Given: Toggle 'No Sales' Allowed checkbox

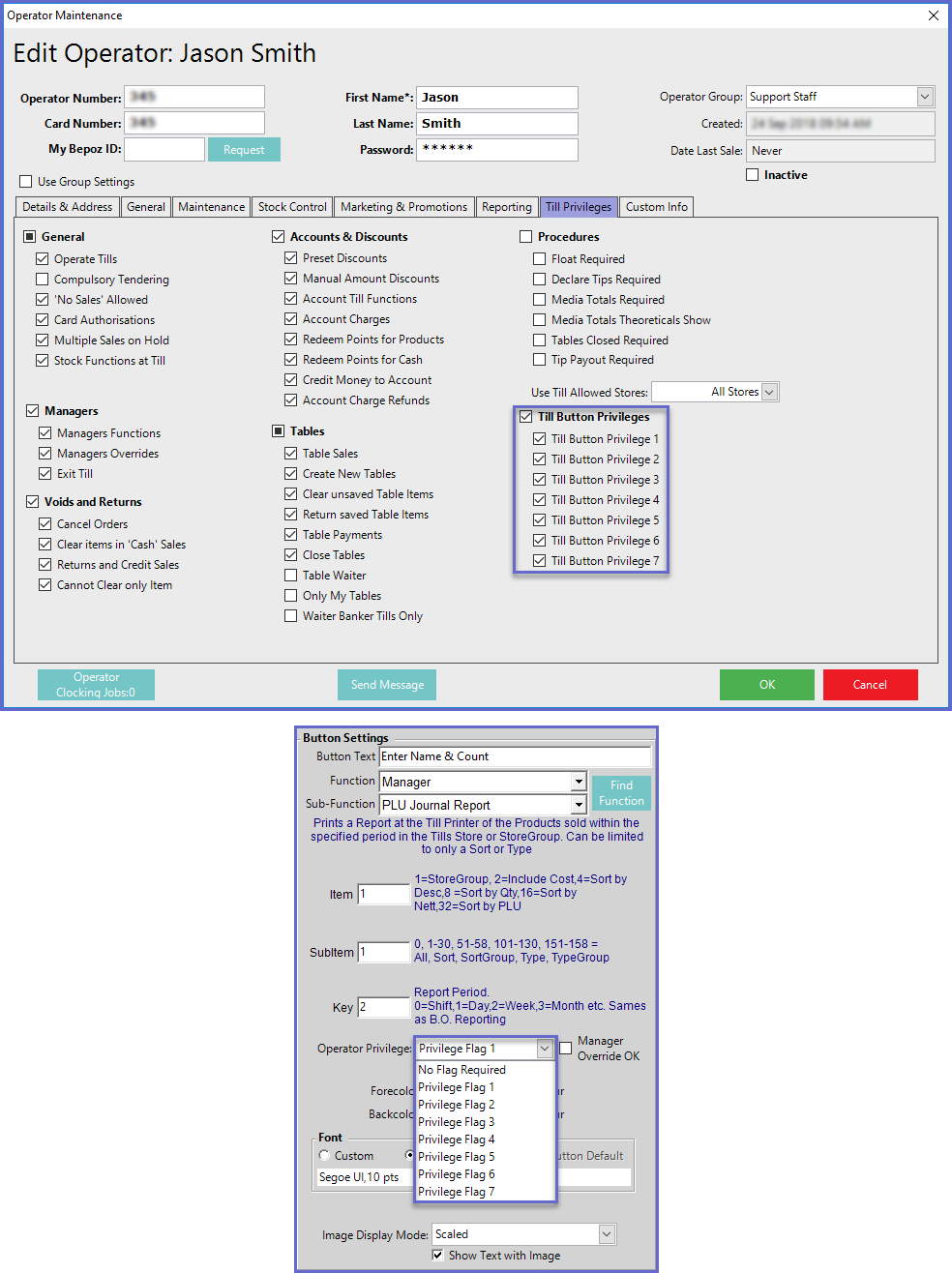Looking at the screenshot, I should click(43, 300).
